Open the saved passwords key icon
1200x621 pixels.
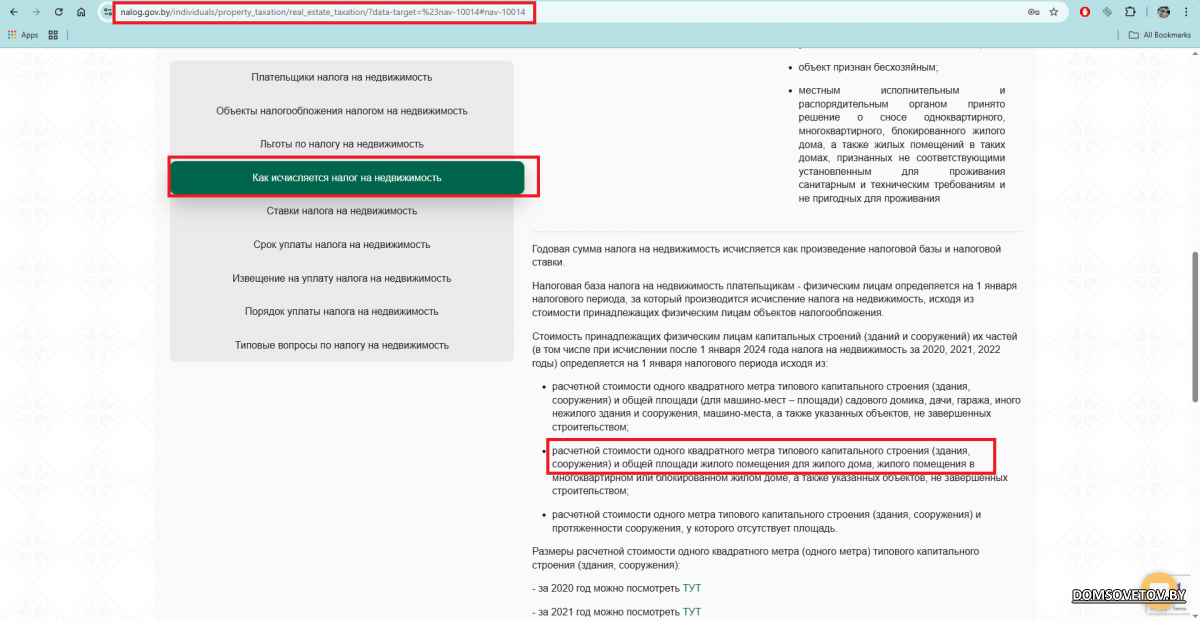pos(1033,12)
